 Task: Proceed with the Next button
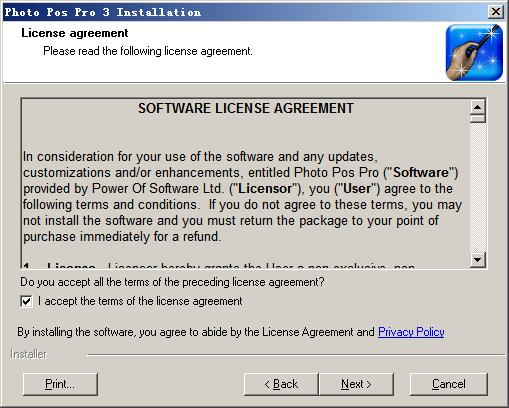(356, 384)
